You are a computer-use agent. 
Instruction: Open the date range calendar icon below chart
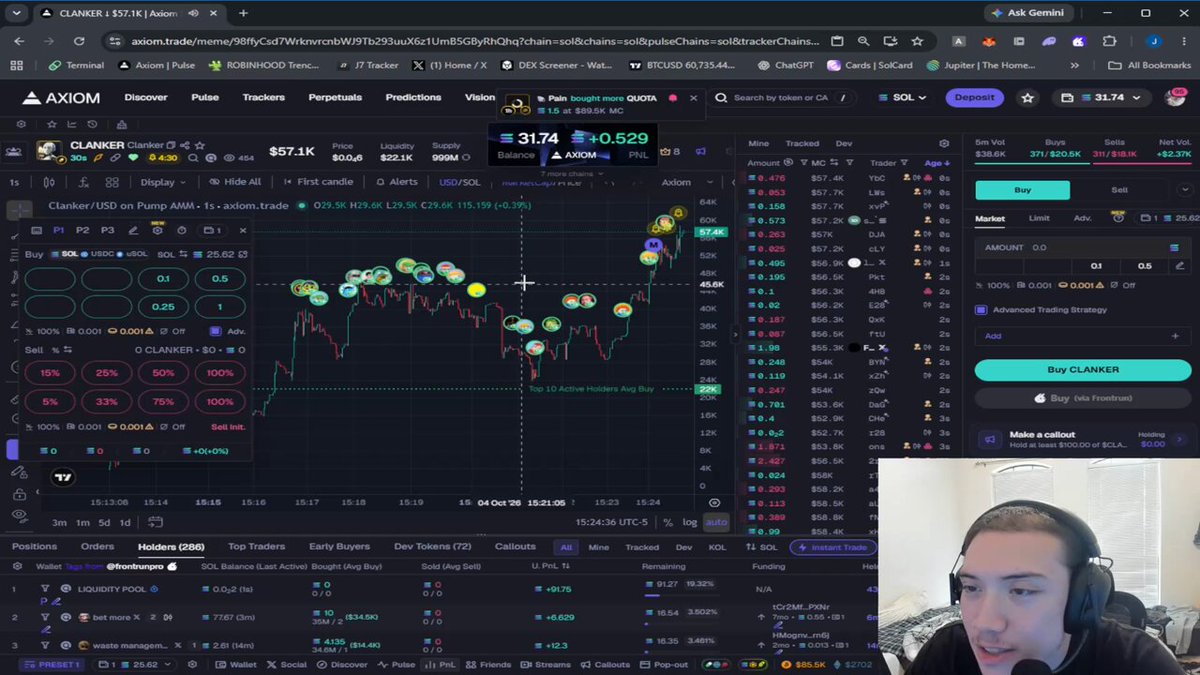[155, 522]
